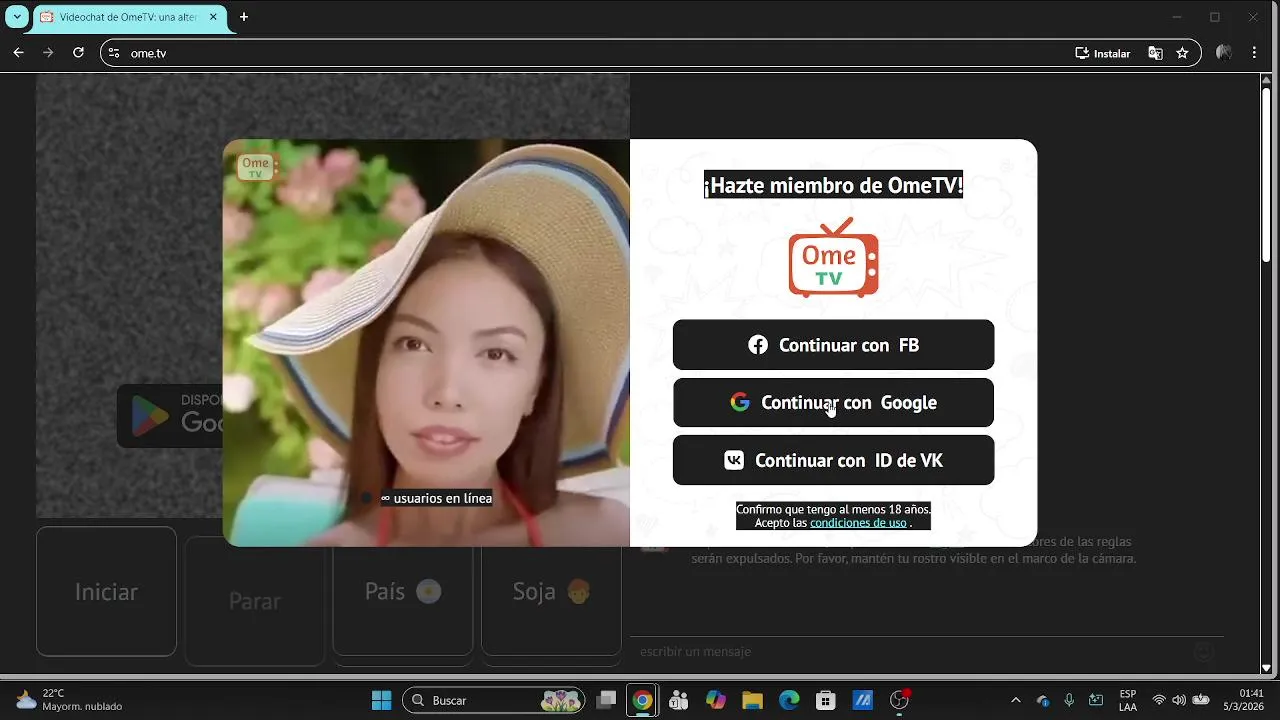The height and width of the screenshot is (720, 1280).
Task: Go forward in browser history
Action: point(48,53)
